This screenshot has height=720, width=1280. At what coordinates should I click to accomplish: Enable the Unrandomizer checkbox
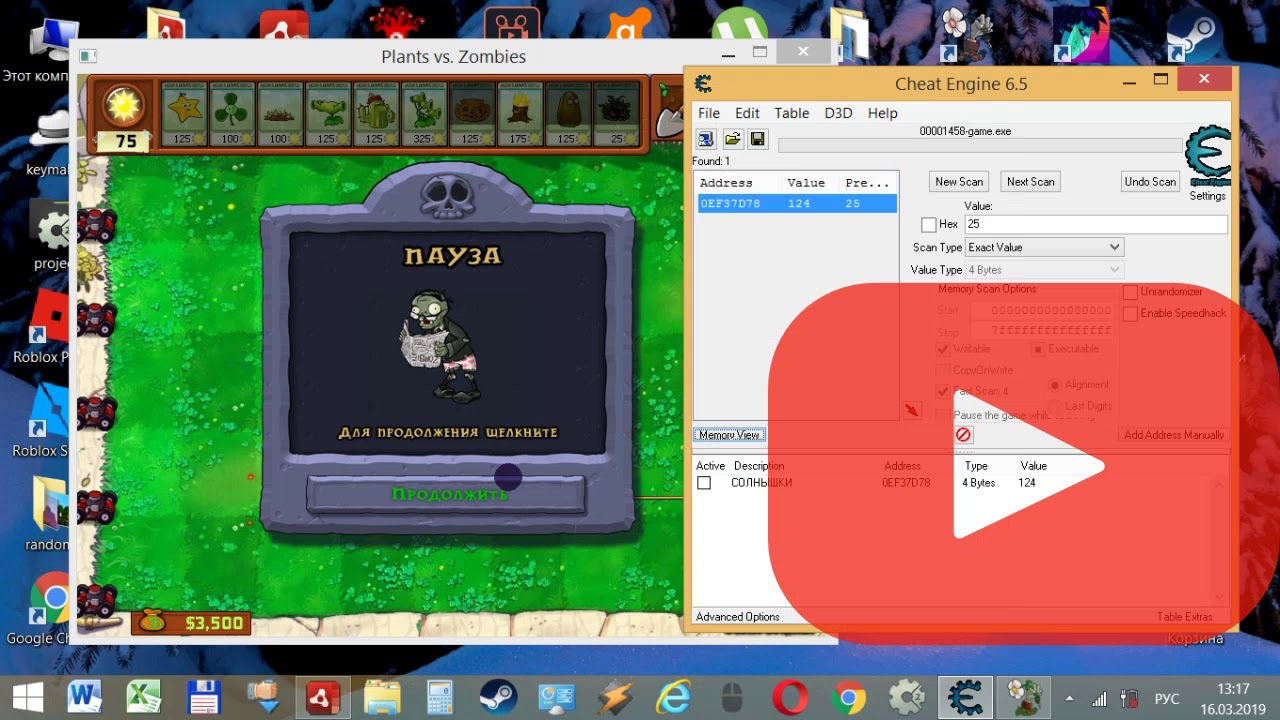[1131, 292]
